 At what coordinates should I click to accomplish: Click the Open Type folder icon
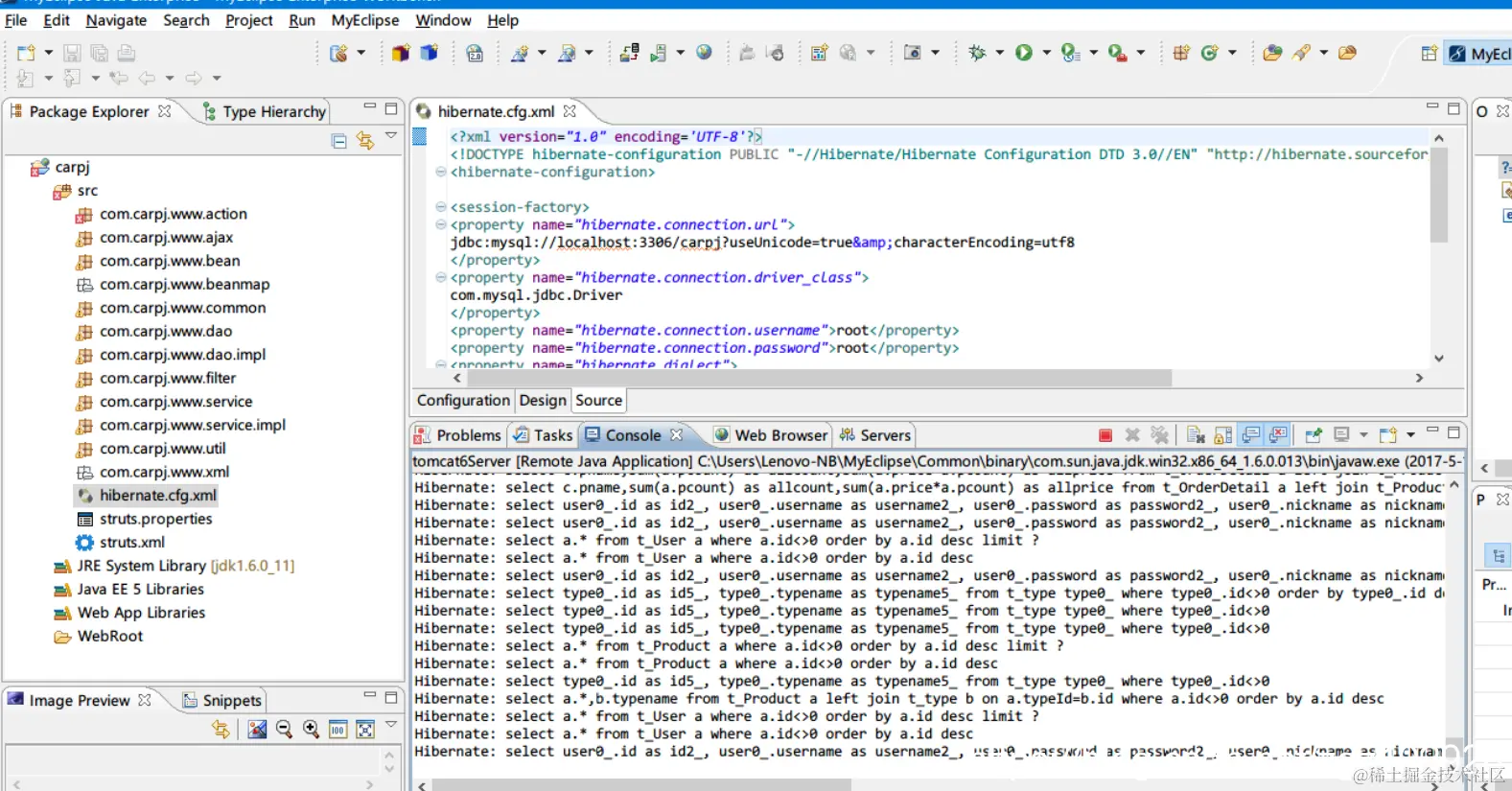[1272, 53]
